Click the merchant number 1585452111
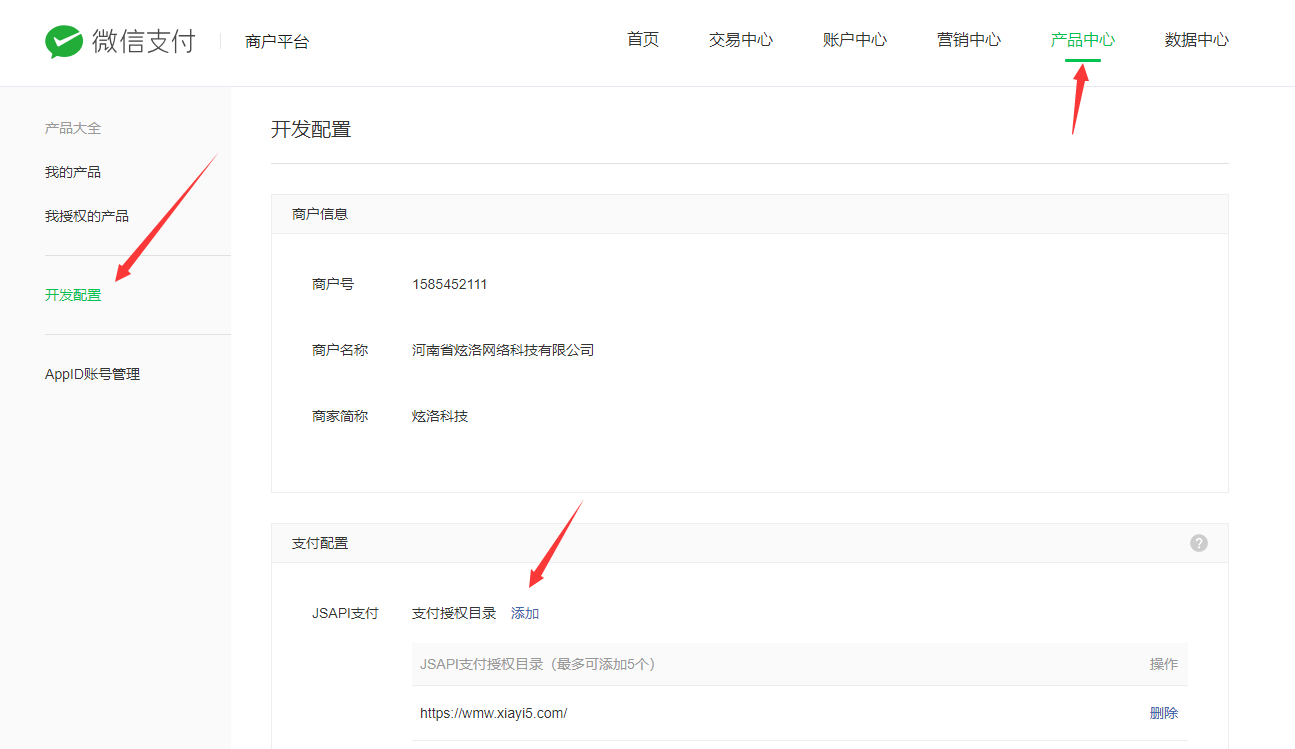Screen dimensions: 1295x749 pyautogui.click(x=450, y=284)
